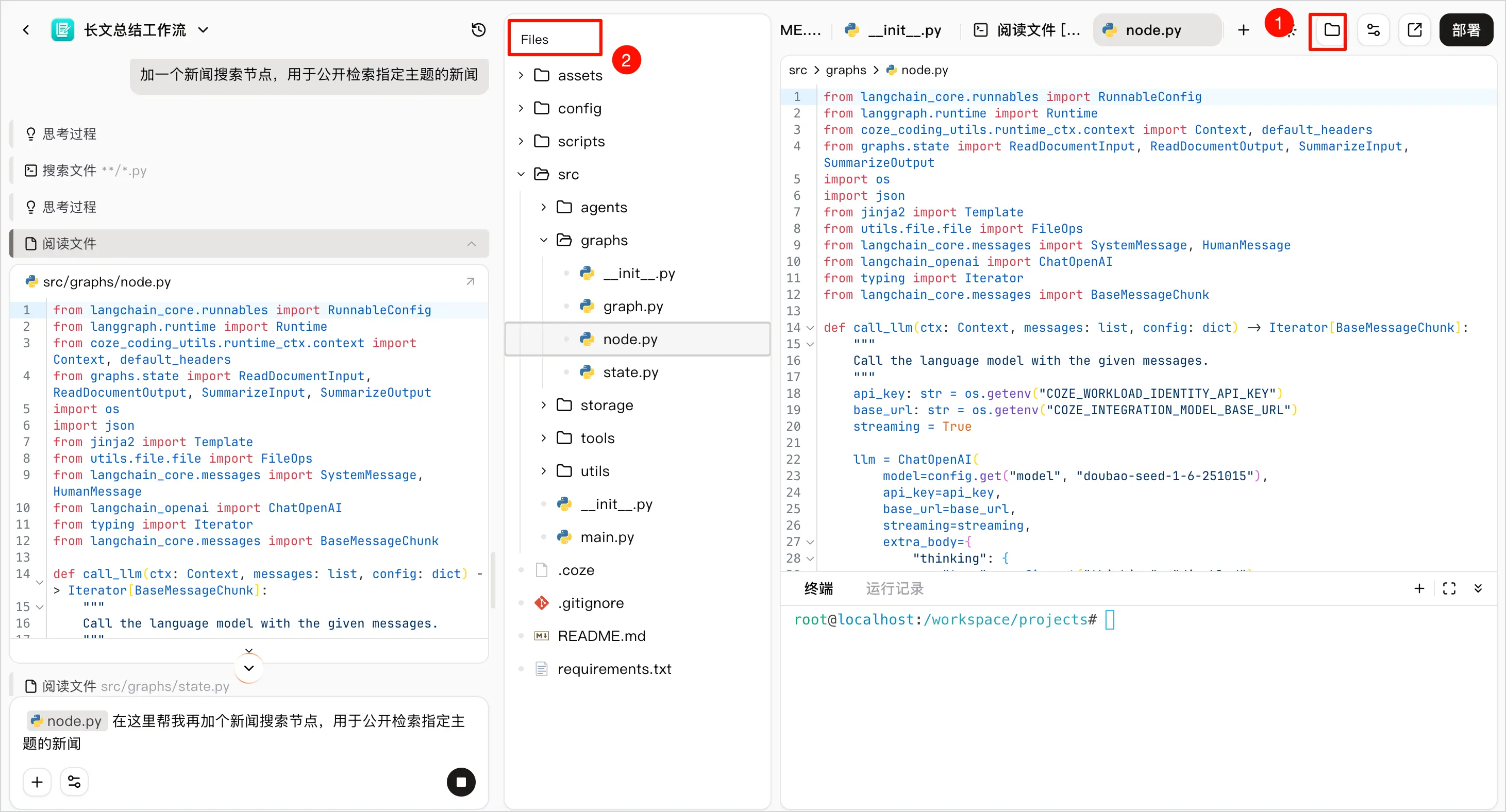This screenshot has width=1506, height=812.
Task: Open src/graphs/node.py in editor via arrow icon
Action: point(470,282)
